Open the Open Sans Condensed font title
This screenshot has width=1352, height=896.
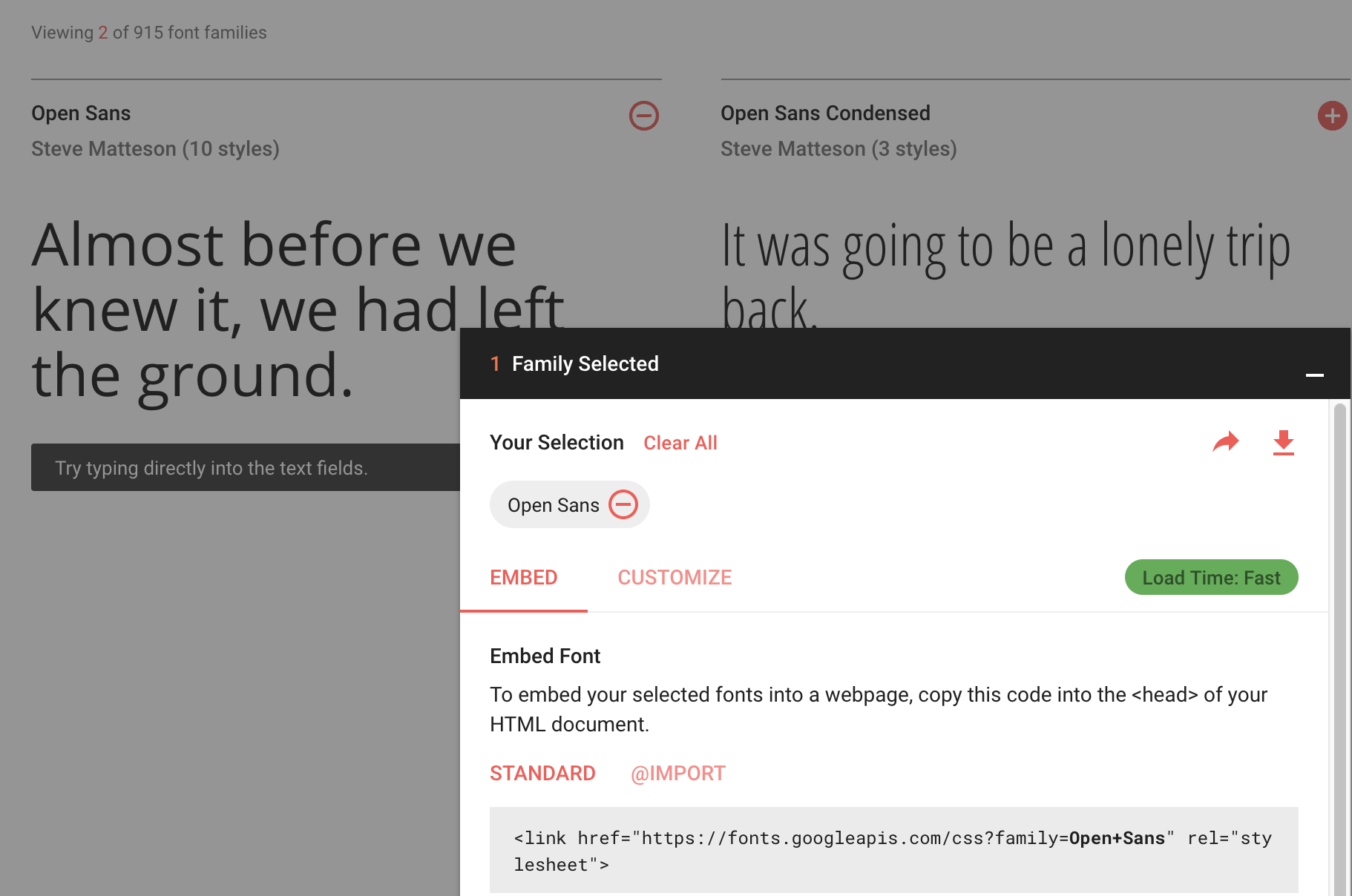click(825, 113)
